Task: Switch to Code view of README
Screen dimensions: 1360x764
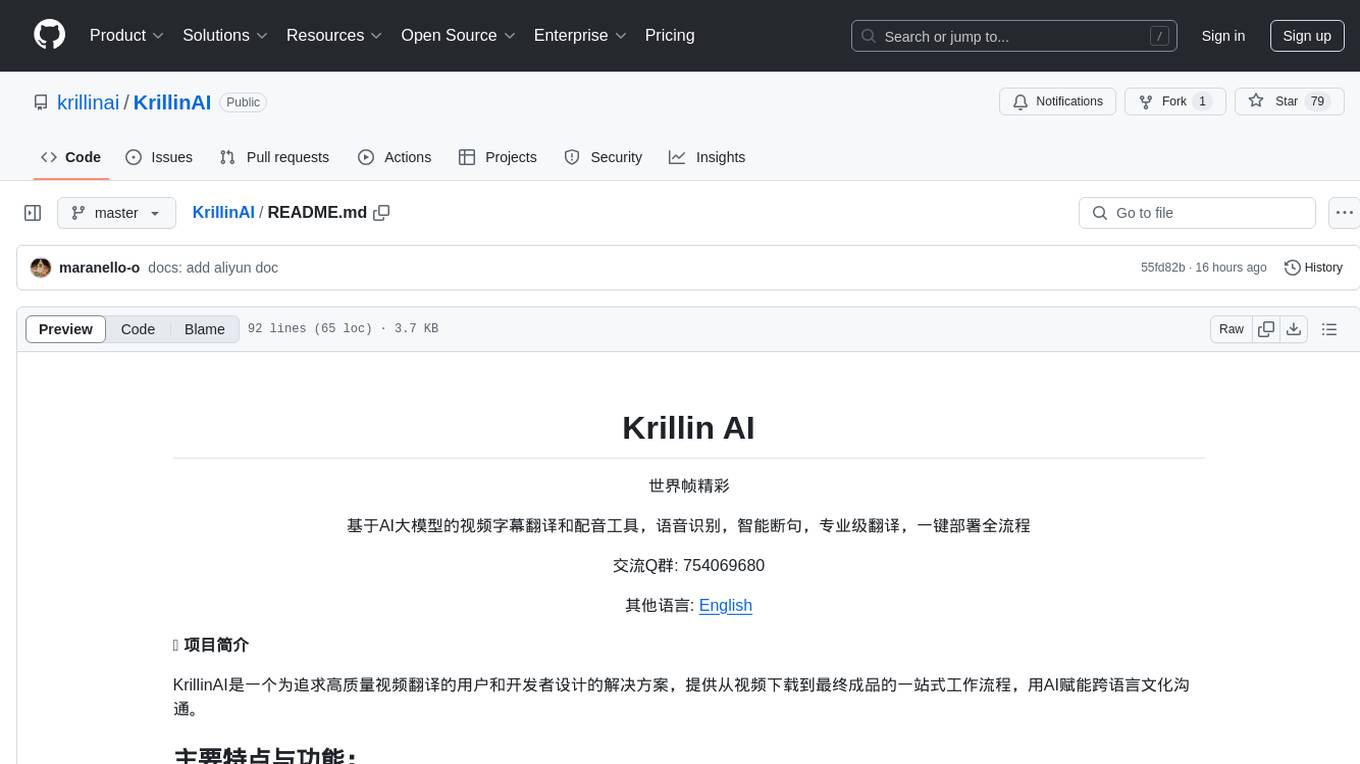Action: pyautogui.click(x=138, y=329)
